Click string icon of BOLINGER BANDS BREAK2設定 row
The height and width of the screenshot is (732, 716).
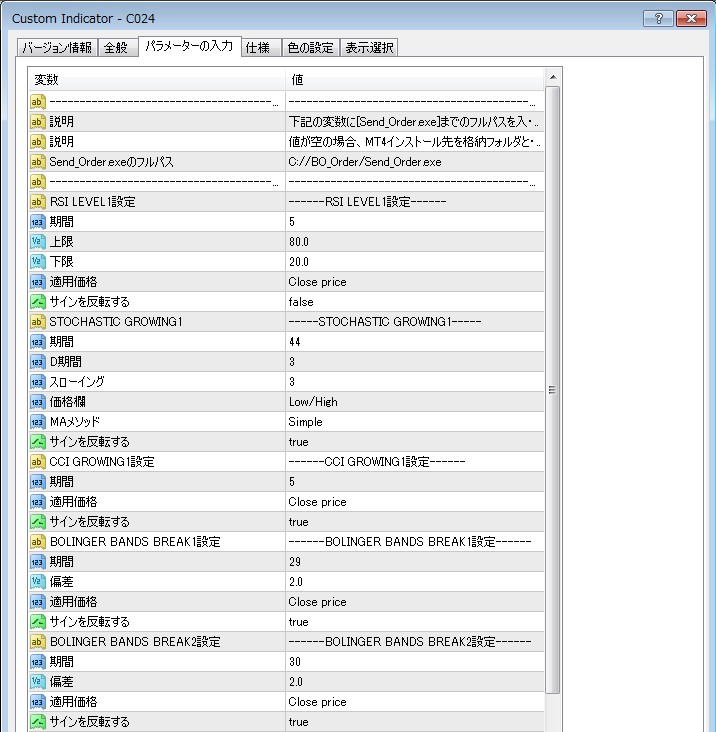[x=37, y=642]
